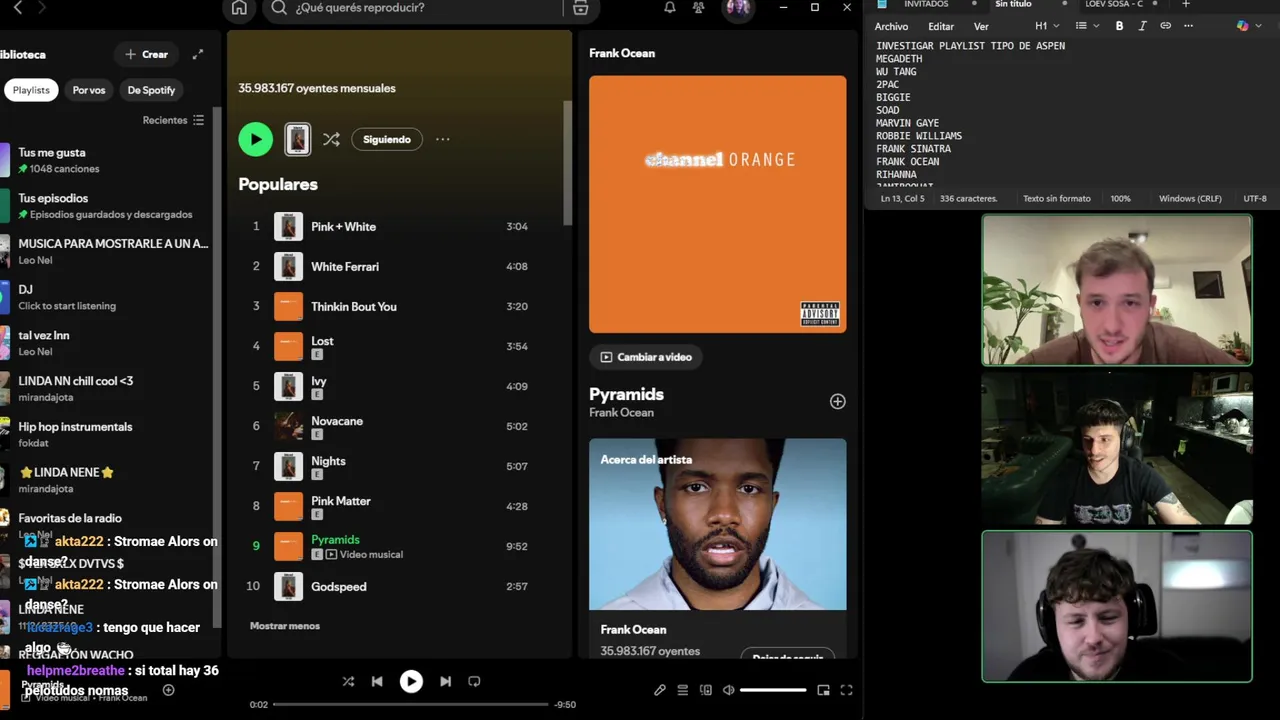Click the plus Crear button in library

tap(146, 54)
